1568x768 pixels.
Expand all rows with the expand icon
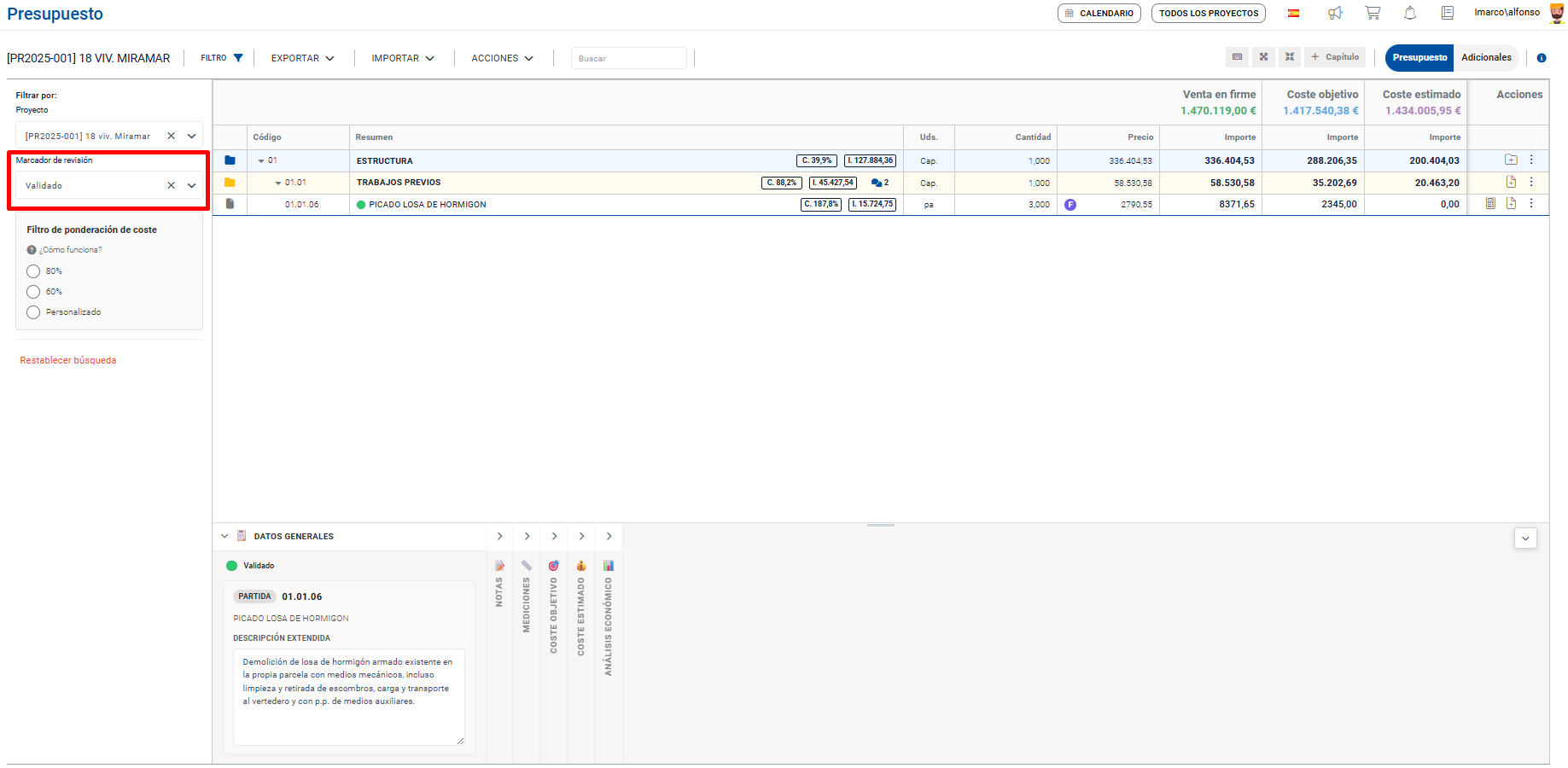1263,57
